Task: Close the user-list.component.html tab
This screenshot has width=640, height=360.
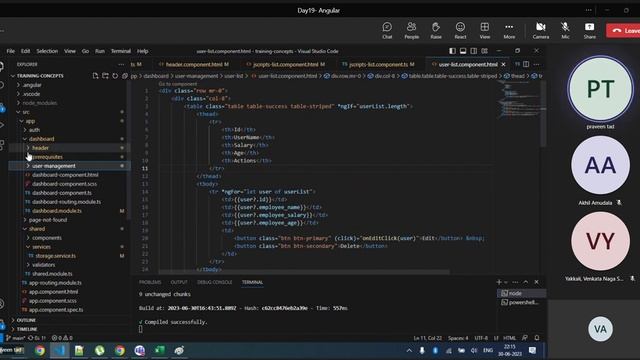Action: click(x=503, y=64)
